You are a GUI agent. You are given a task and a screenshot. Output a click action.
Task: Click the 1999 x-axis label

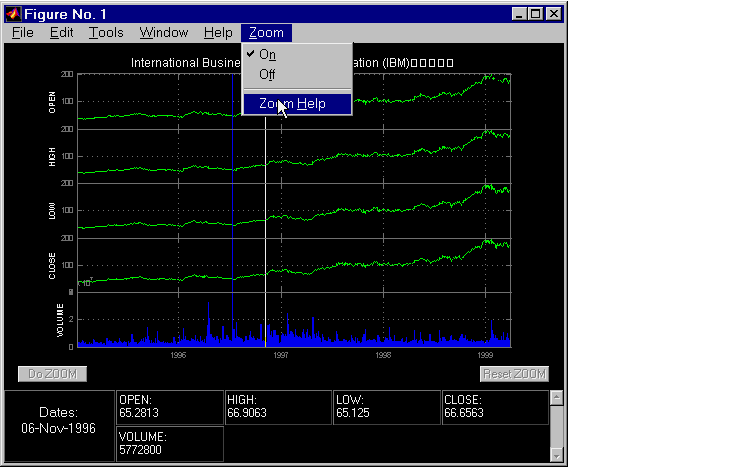[x=485, y=355]
